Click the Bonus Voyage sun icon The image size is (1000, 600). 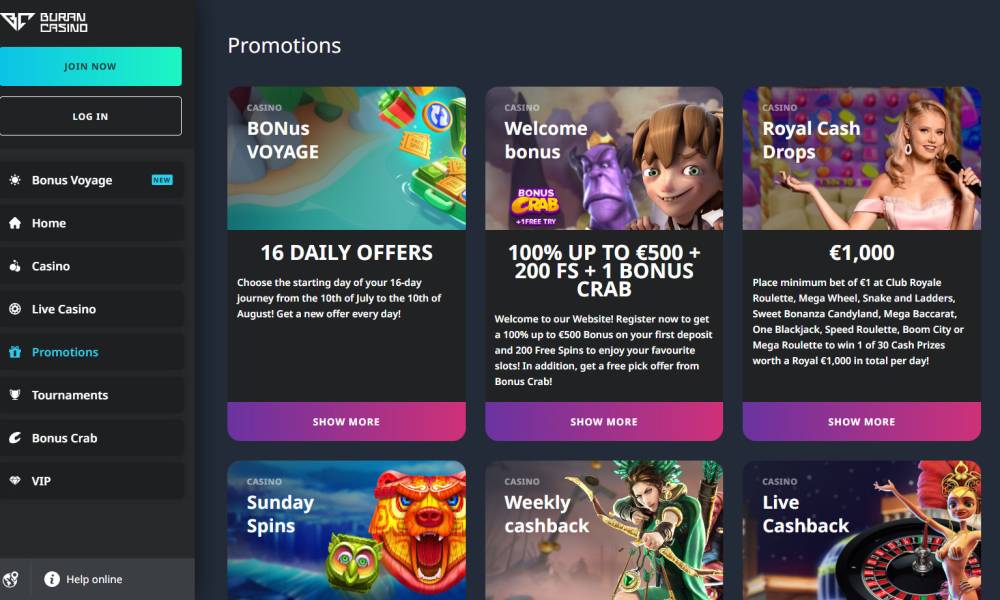[15, 180]
